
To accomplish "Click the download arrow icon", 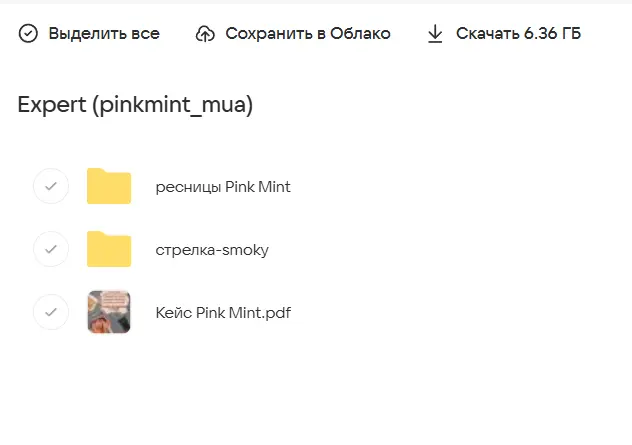I will point(435,34).
